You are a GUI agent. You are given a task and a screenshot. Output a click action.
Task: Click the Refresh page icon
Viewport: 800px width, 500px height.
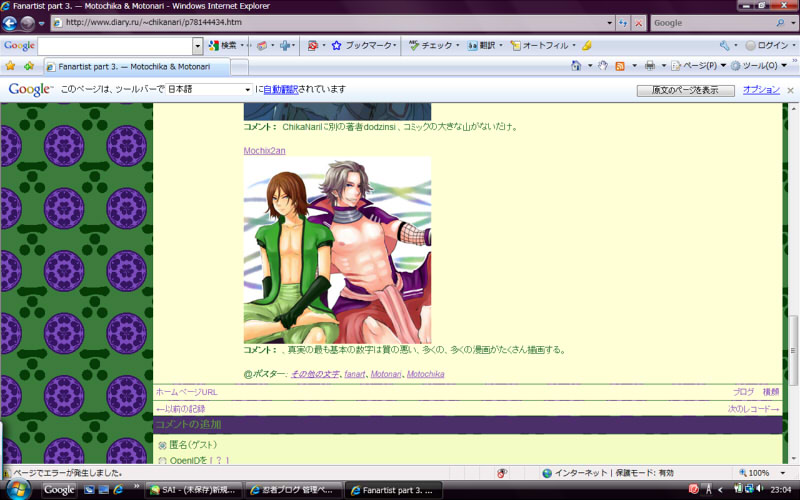623,23
